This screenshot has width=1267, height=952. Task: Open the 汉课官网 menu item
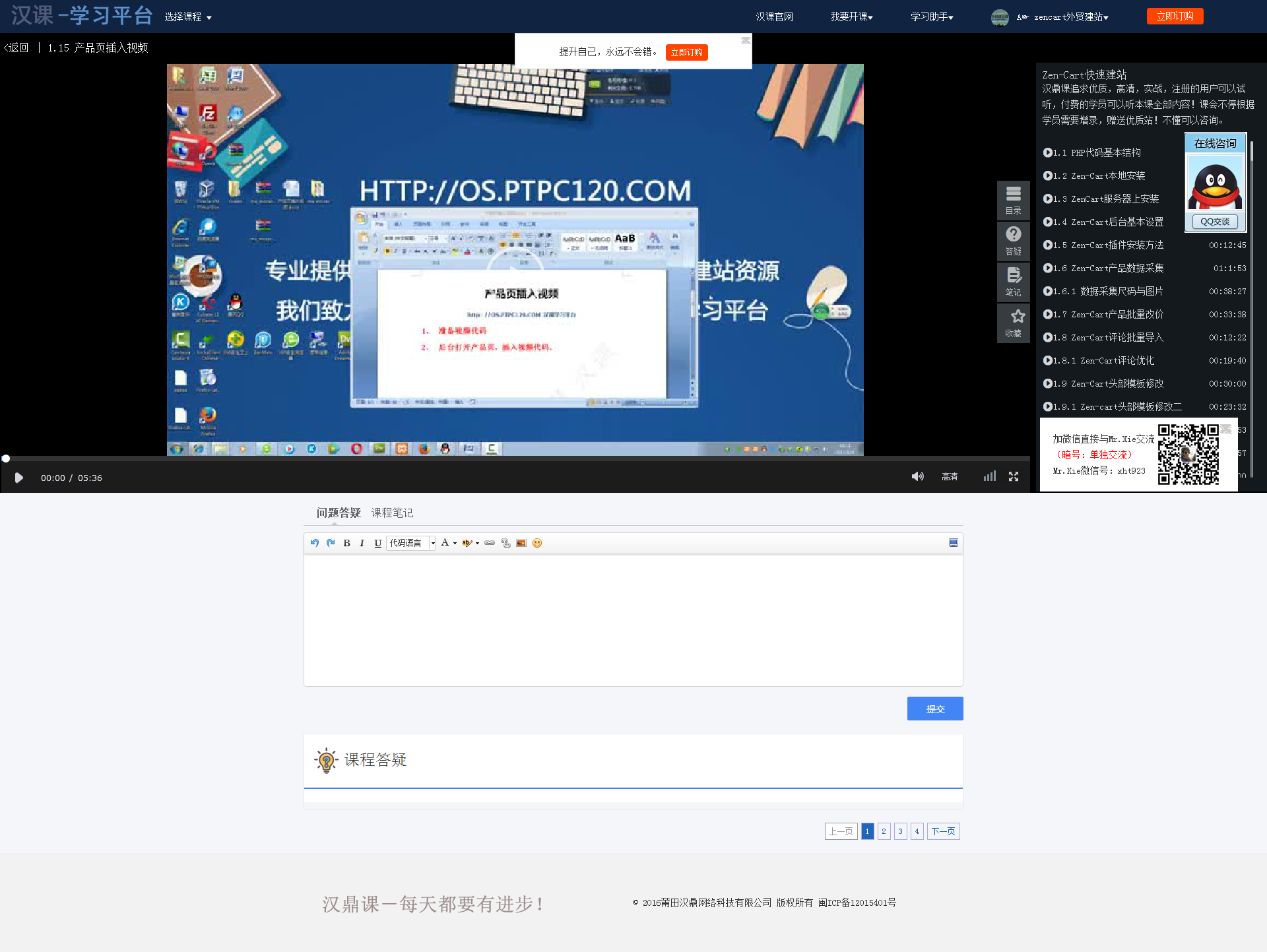tap(775, 17)
